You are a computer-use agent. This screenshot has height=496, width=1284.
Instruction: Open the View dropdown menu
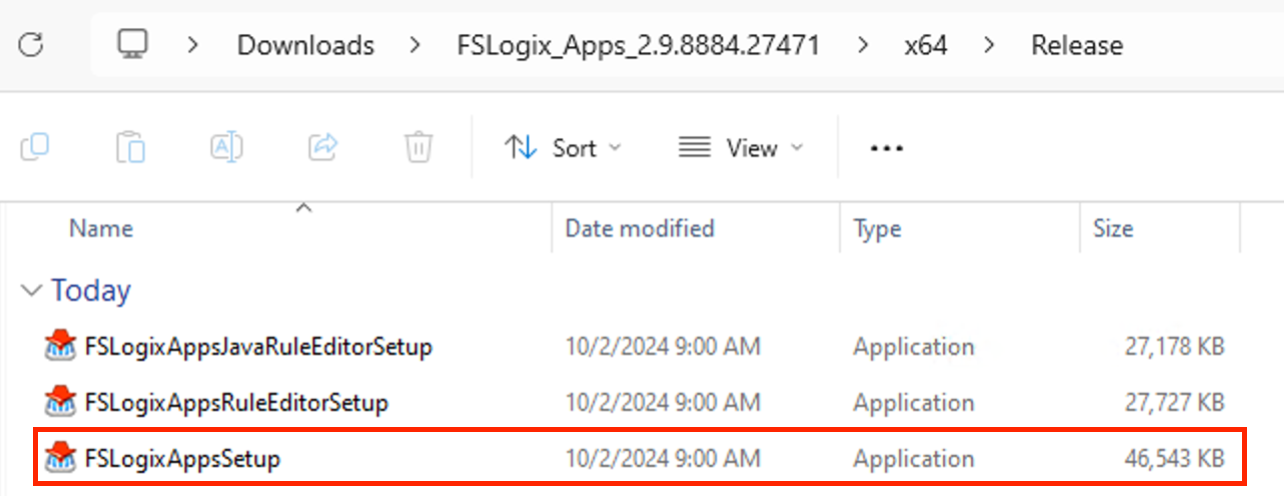point(741,148)
